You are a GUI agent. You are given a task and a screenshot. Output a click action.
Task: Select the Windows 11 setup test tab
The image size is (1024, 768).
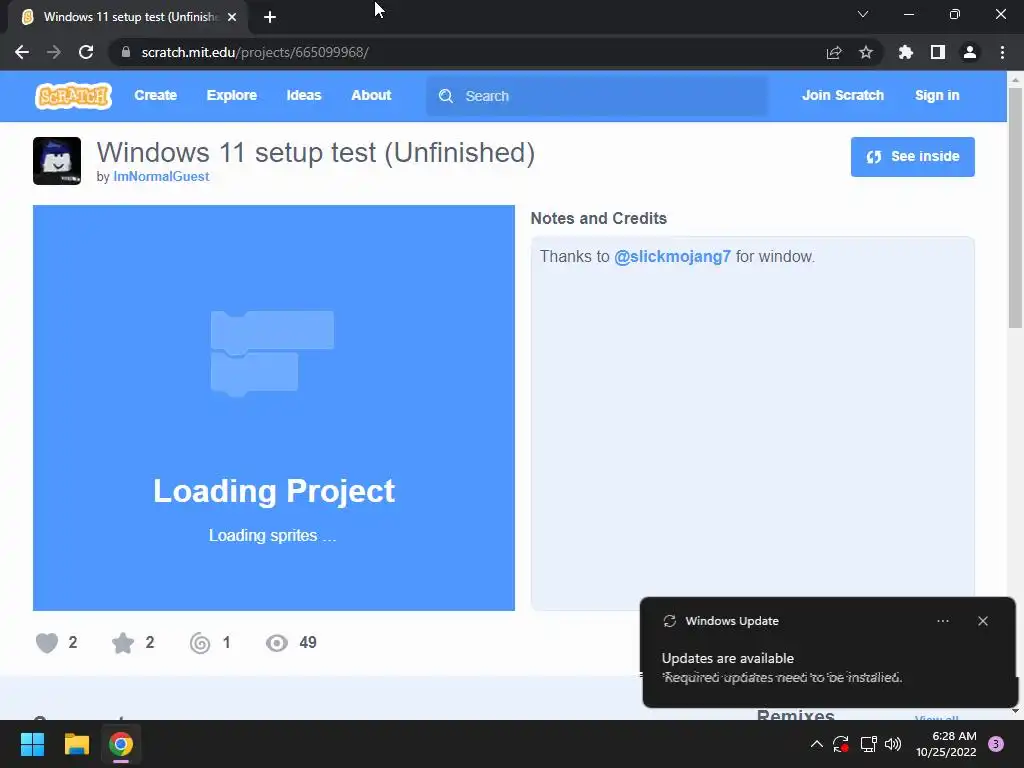(x=127, y=17)
